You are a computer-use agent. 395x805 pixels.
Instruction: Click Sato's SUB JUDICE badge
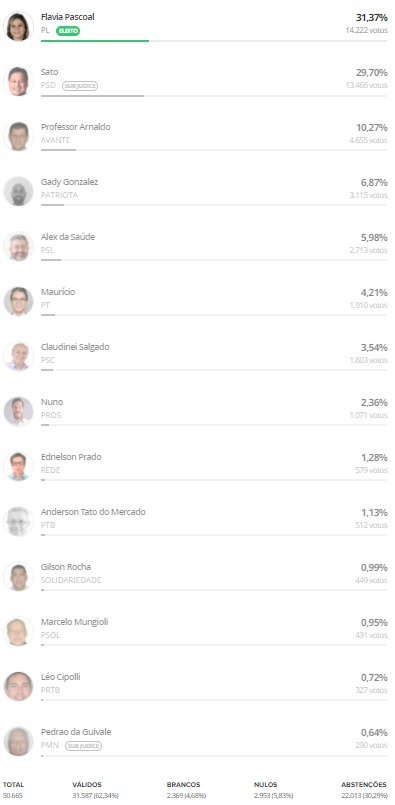tap(80, 86)
